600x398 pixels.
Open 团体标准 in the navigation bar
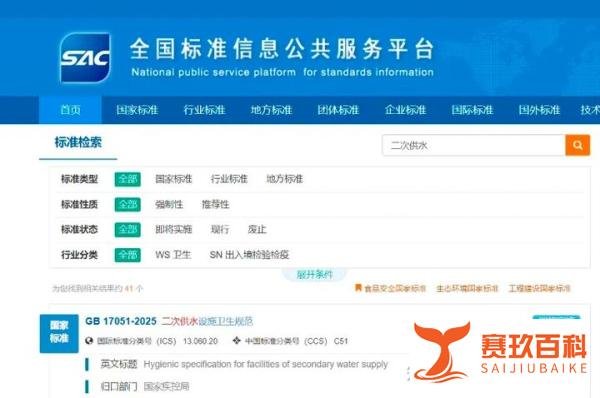click(x=338, y=110)
